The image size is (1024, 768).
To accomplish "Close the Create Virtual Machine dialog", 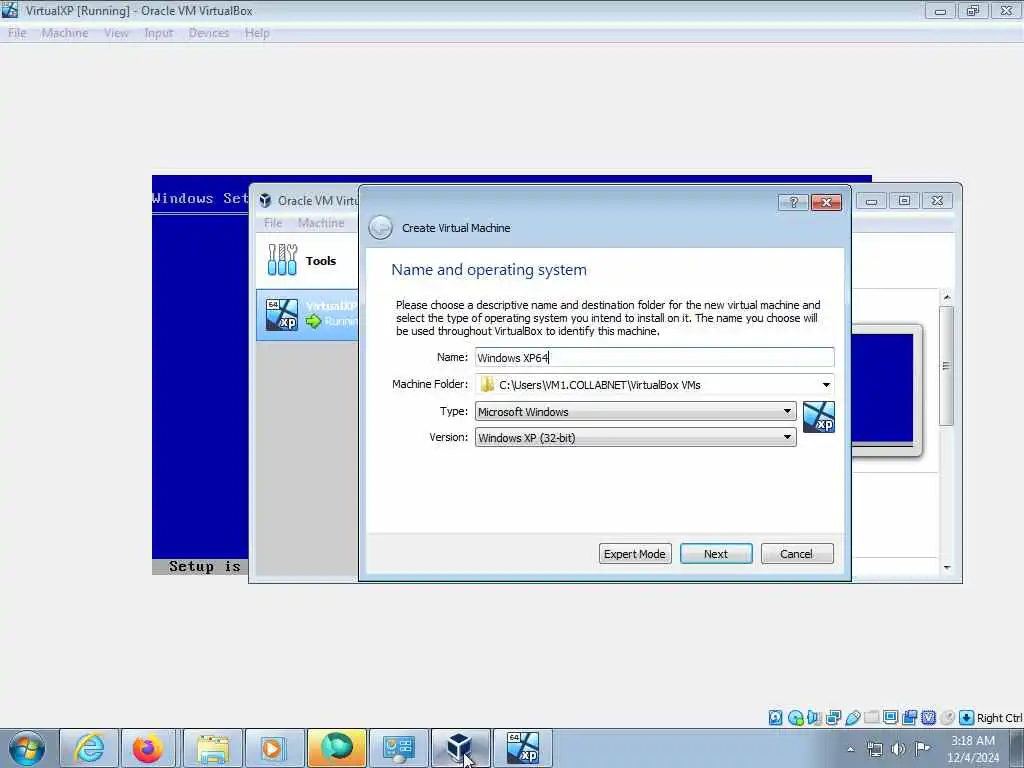I will tap(826, 202).
